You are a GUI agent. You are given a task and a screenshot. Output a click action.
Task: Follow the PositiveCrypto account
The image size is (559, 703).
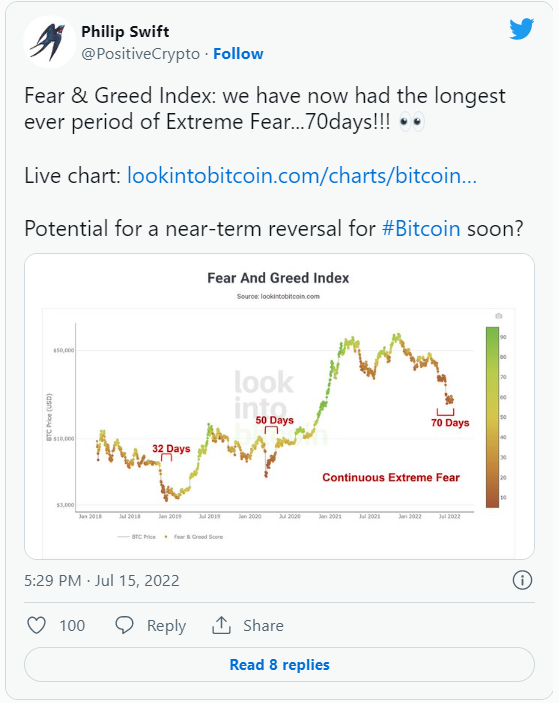coord(238,54)
